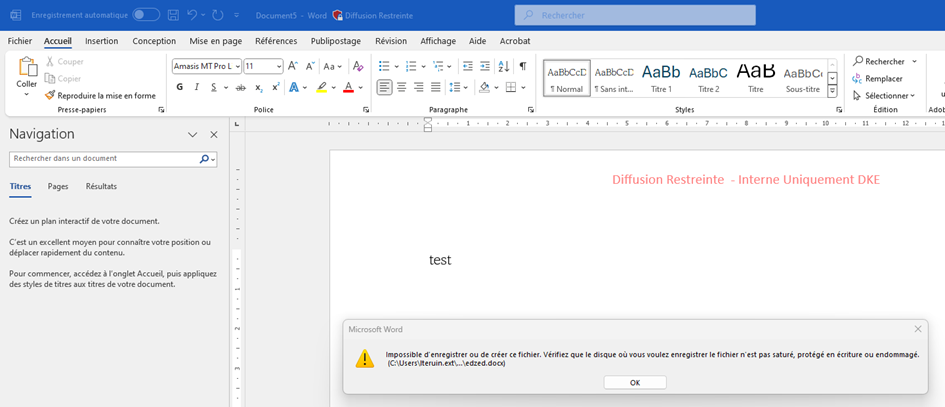Click the Rechercher dans un document field
This screenshot has height=407, width=945.
tap(103, 159)
